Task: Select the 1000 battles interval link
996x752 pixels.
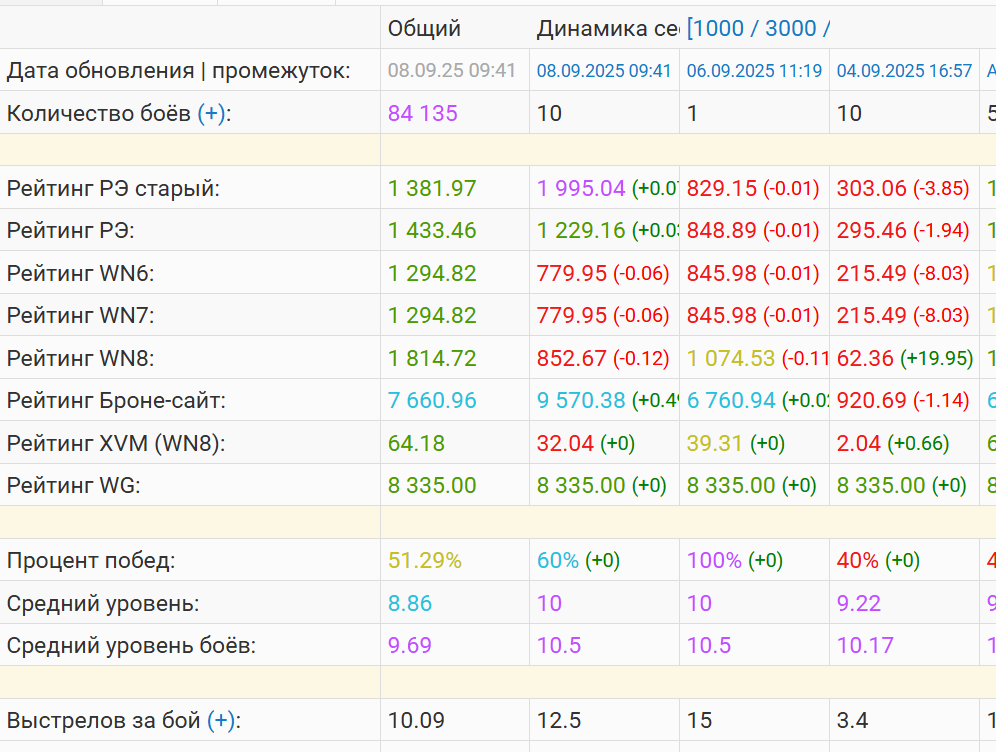Action: click(x=719, y=28)
